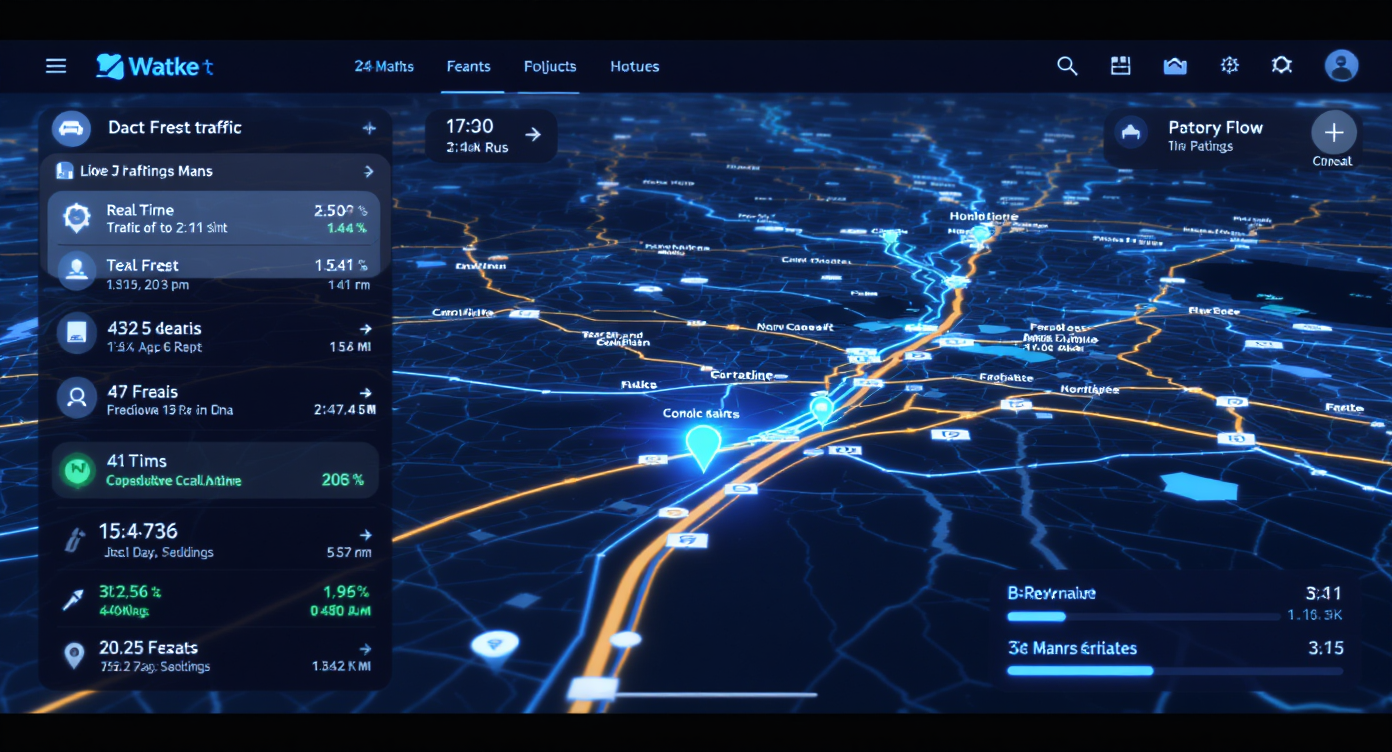
Task: Select the large blue map location pin
Action: (x=703, y=446)
